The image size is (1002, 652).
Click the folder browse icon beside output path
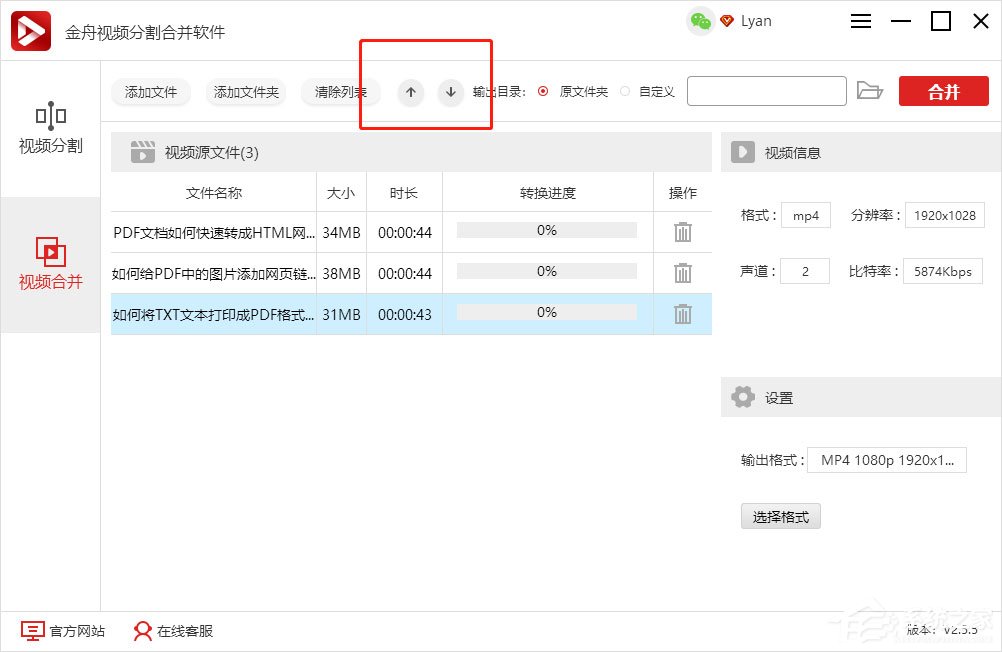tap(870, 90)
